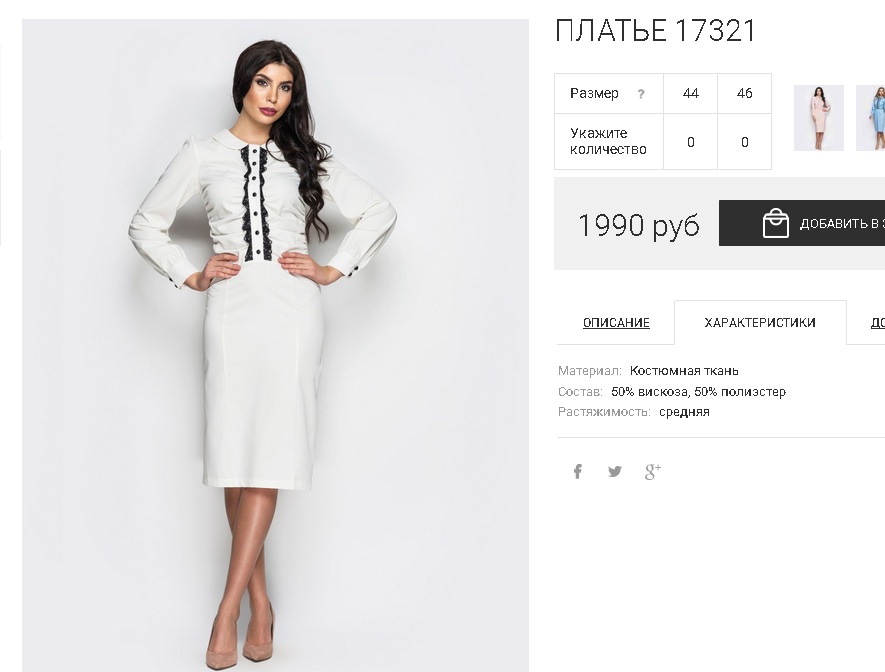The image size is (885, 672).
Task: Open the size help question mark
Action: 641,94
